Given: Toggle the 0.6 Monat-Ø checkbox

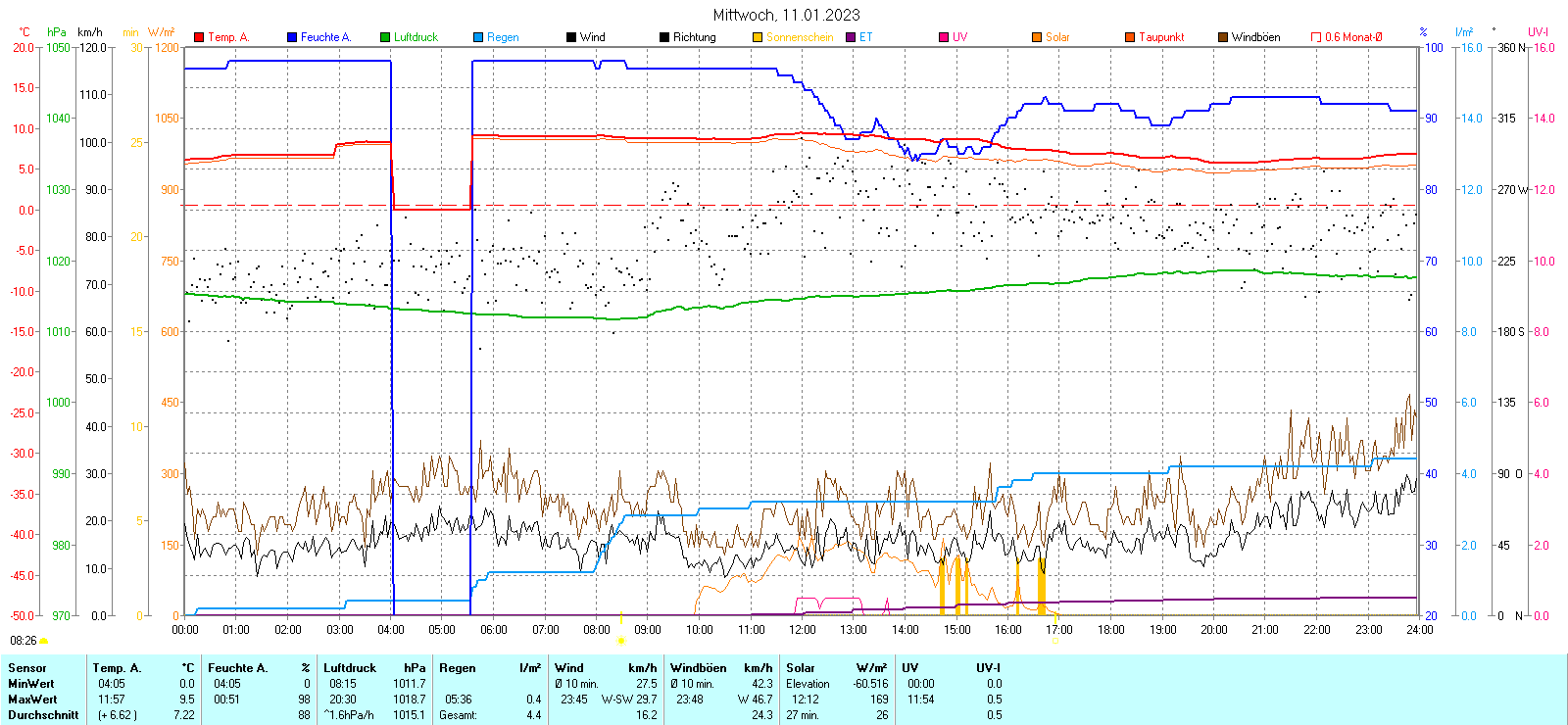Looking at the screenshot, I should click(1316, 37).
